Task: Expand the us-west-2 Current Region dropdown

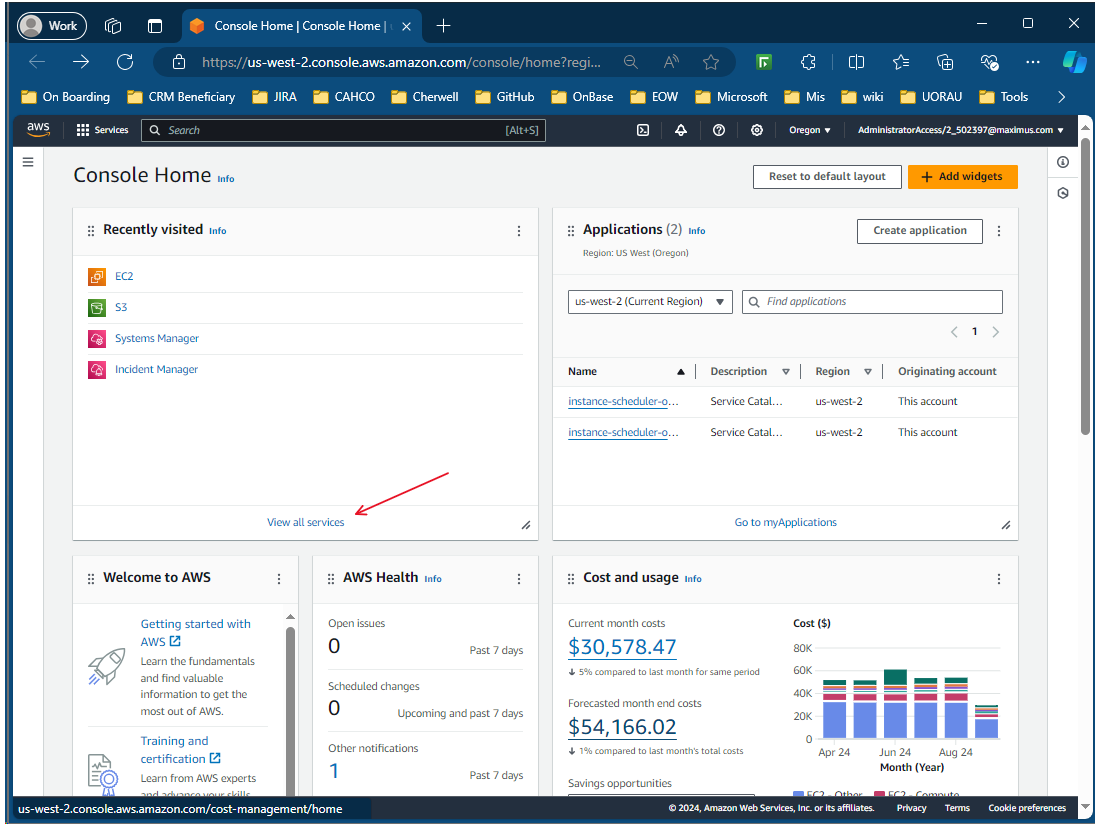Action: 649,302
